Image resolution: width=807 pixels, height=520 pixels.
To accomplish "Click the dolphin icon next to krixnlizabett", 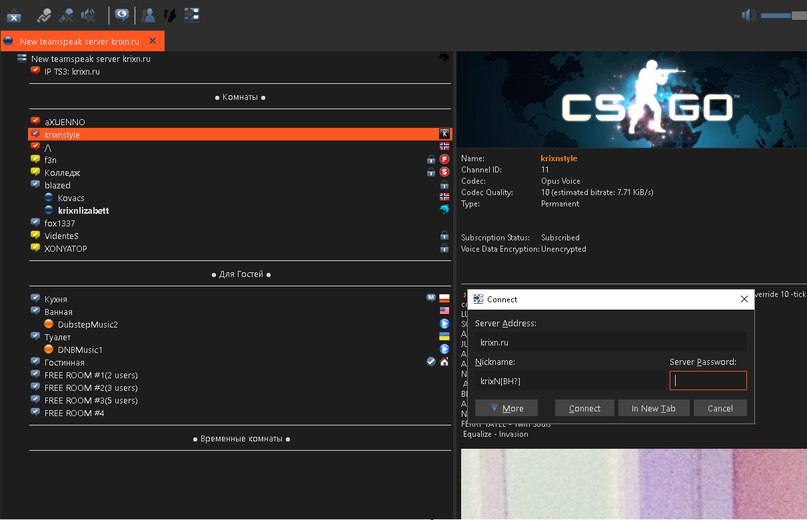I will click(x=445, y=210).
